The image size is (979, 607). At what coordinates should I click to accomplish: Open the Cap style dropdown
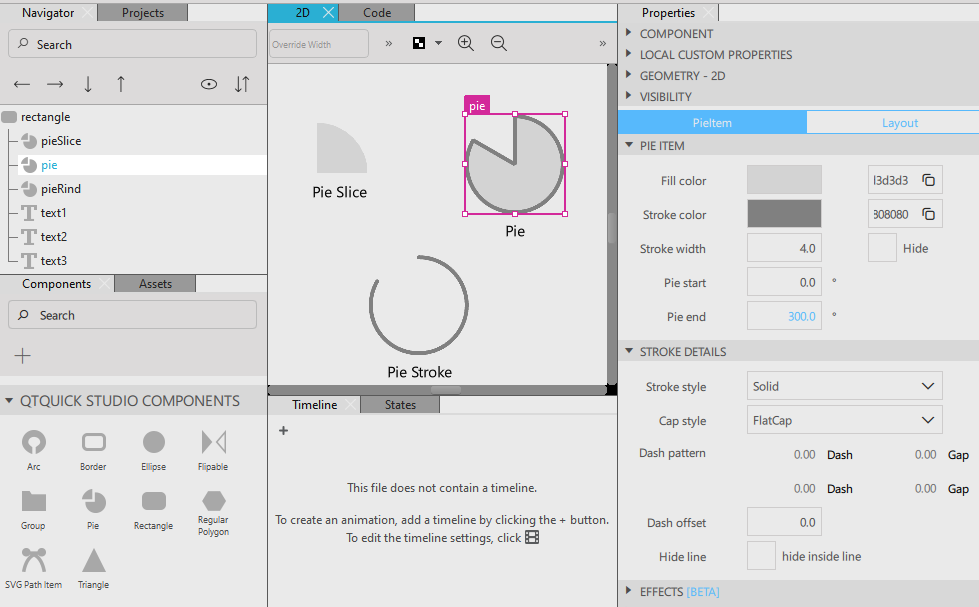coord(844,420)
